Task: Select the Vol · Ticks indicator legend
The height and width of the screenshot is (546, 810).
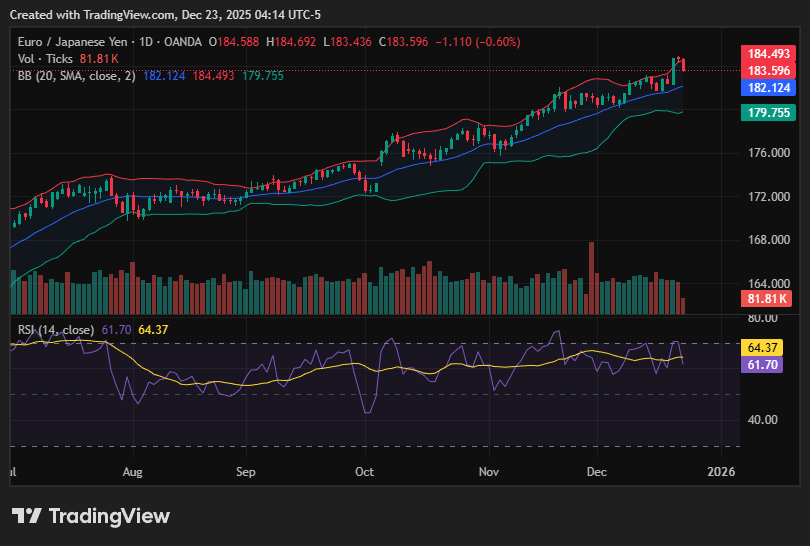Action: (x=45, y=59)
